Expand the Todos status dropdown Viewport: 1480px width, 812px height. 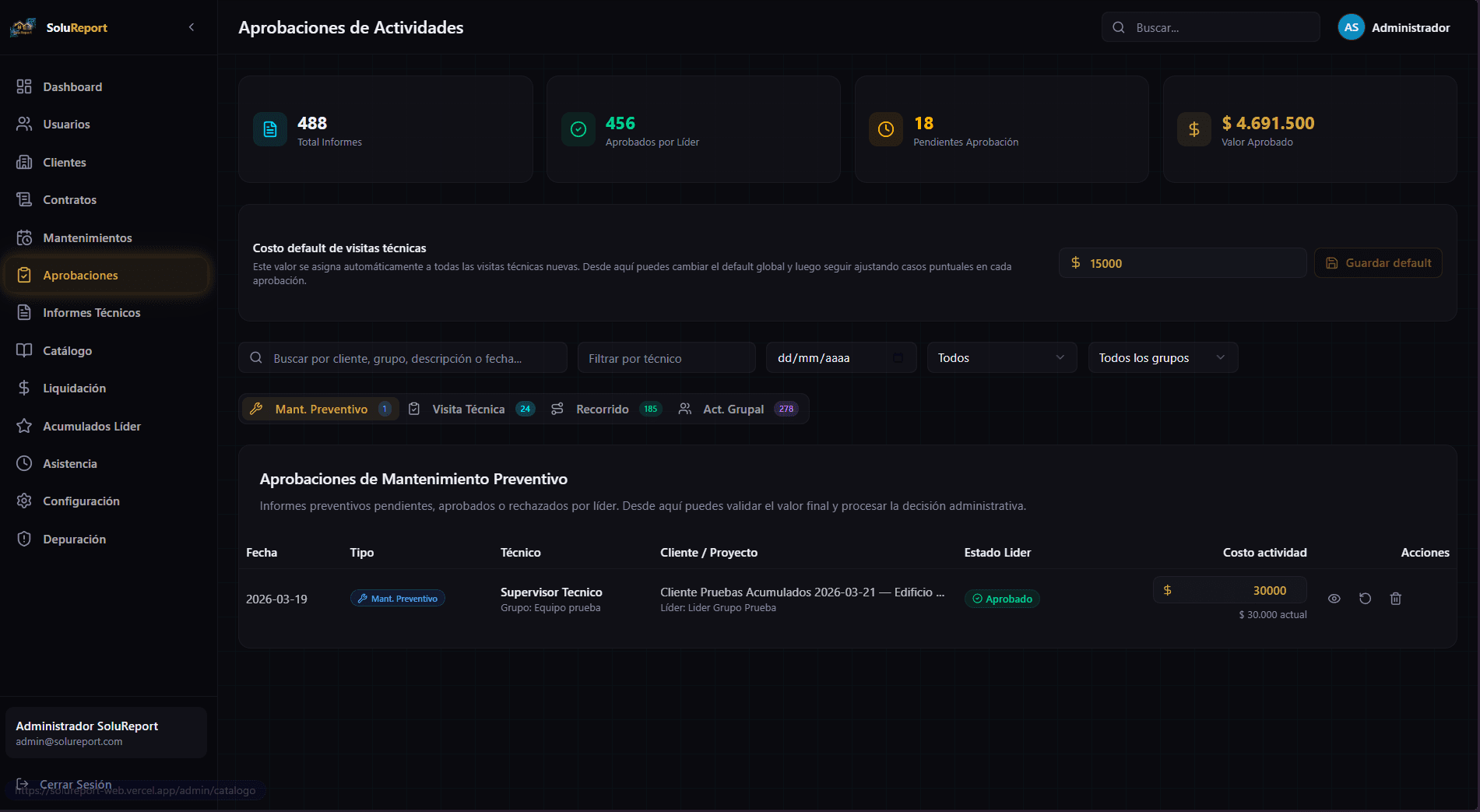[x=1001, y=358]
